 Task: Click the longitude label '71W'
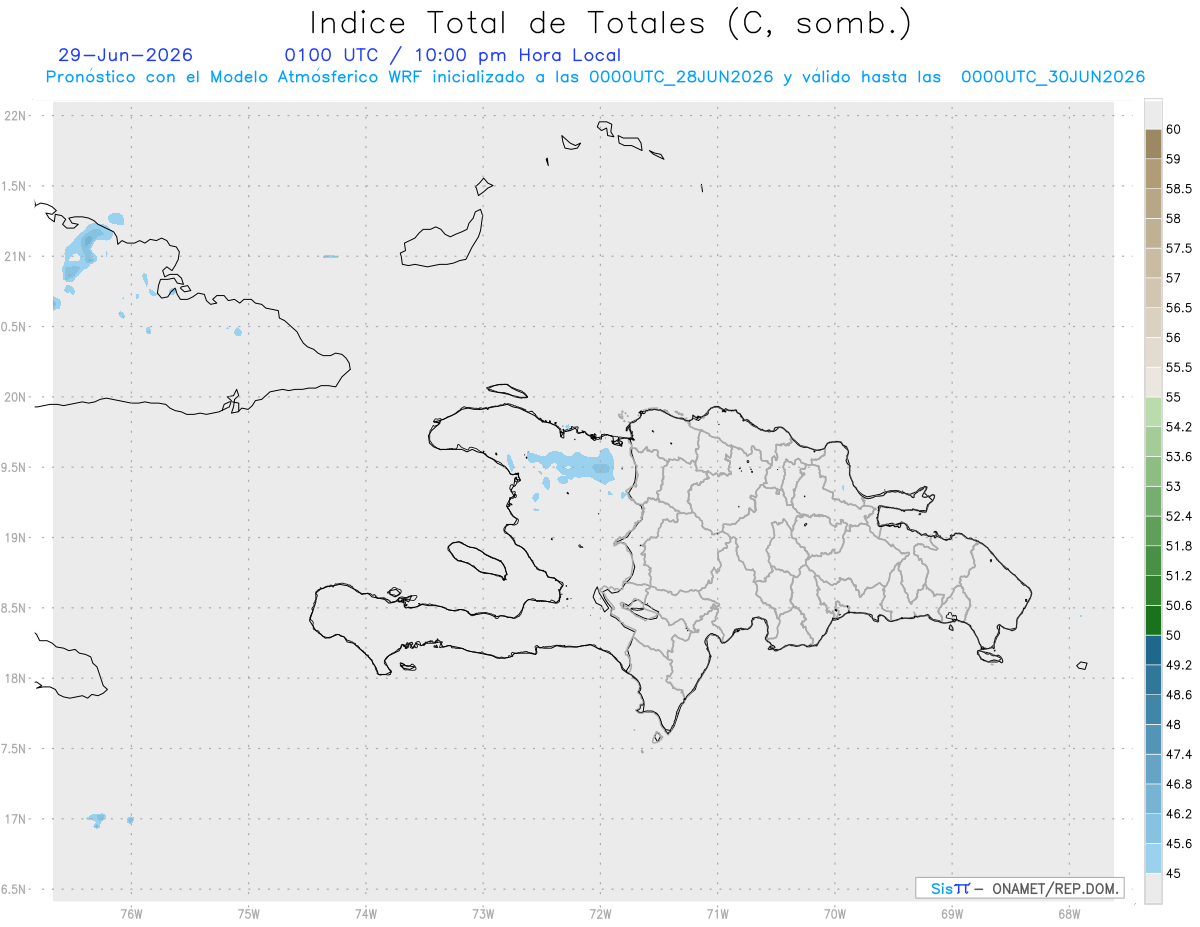[717, 913]
